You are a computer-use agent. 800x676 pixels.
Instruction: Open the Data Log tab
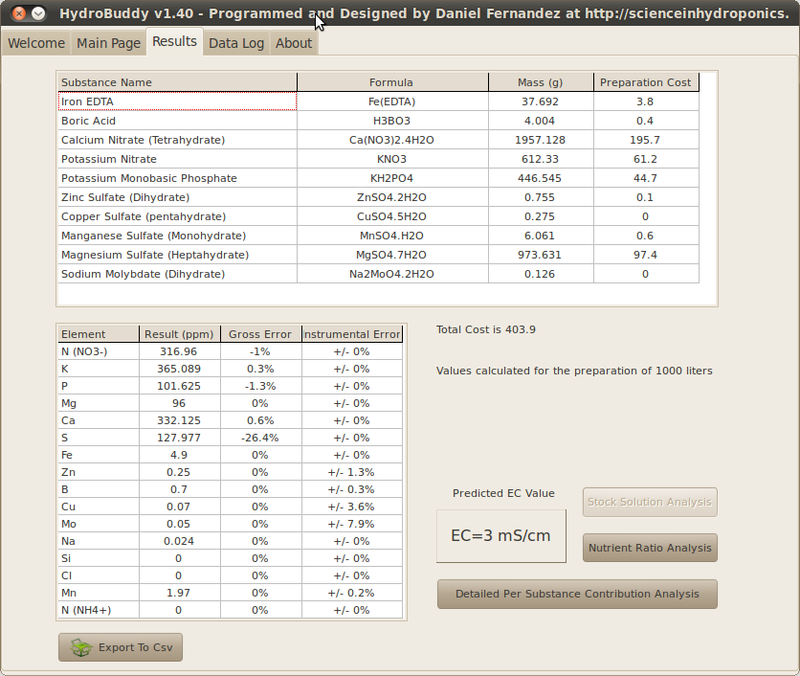pos(236,43)
